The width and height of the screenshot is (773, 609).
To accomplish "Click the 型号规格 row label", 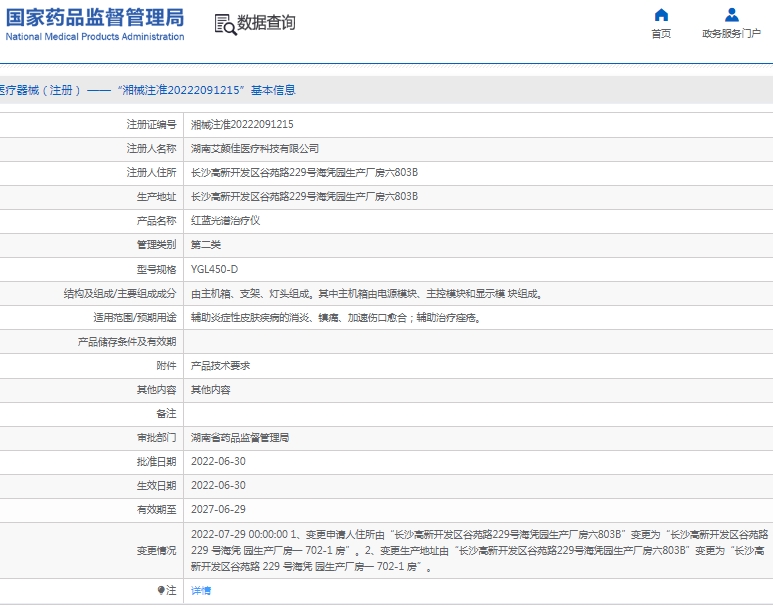I will click(x=156, y=269).
